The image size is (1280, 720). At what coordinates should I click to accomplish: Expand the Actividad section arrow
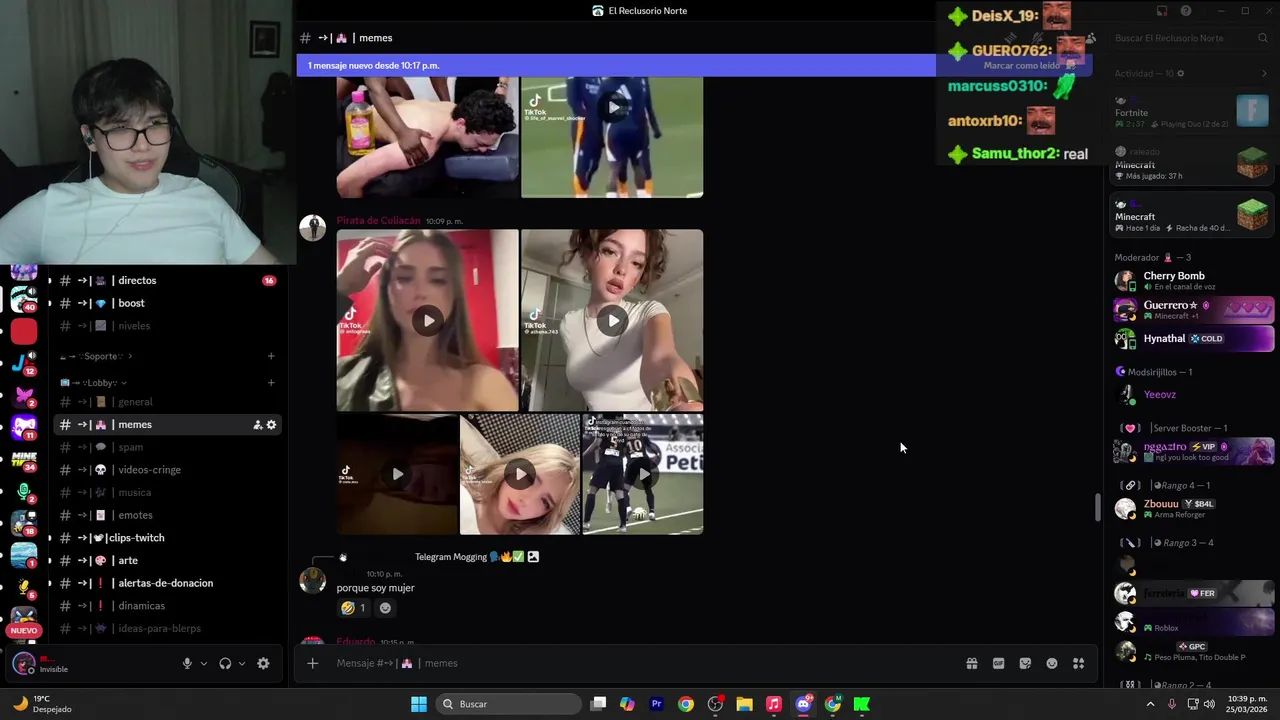click(x=1264, y=73)
